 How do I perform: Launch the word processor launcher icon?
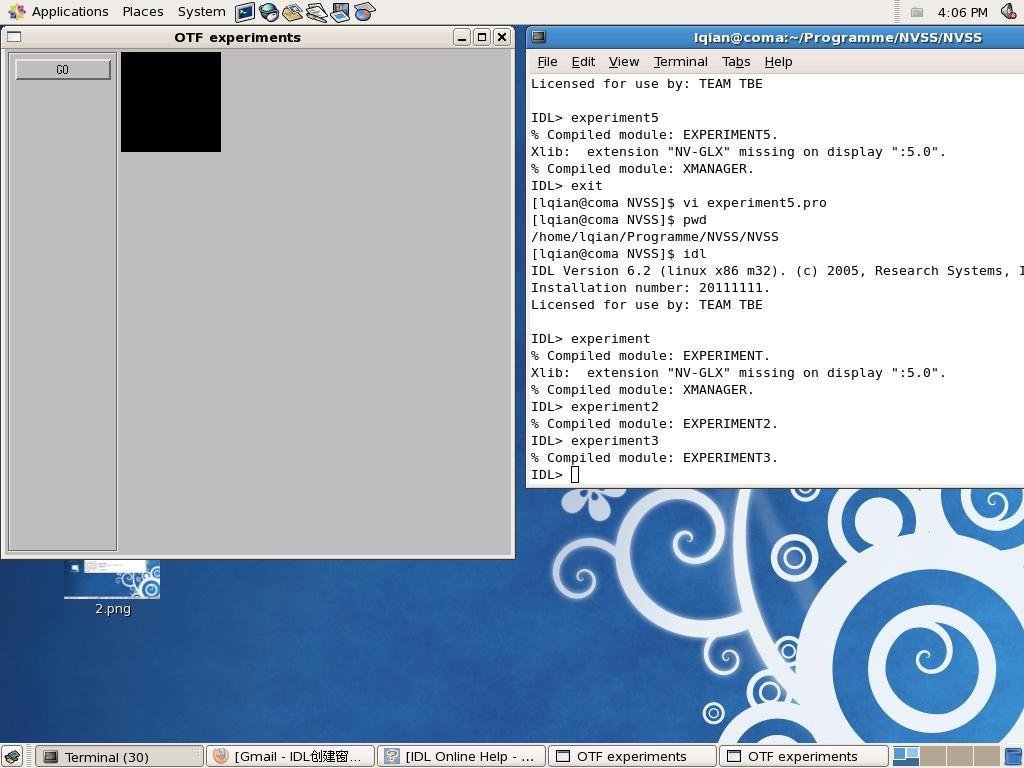tap(317, 12)
